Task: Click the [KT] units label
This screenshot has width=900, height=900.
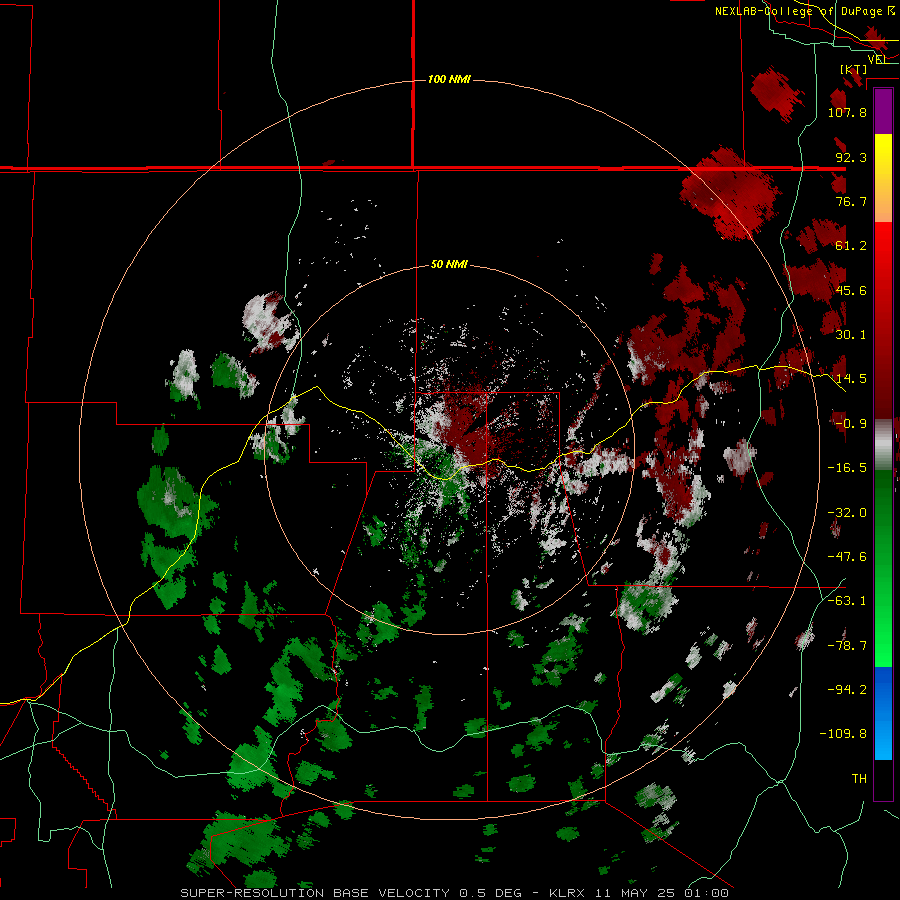Action: 854,69
